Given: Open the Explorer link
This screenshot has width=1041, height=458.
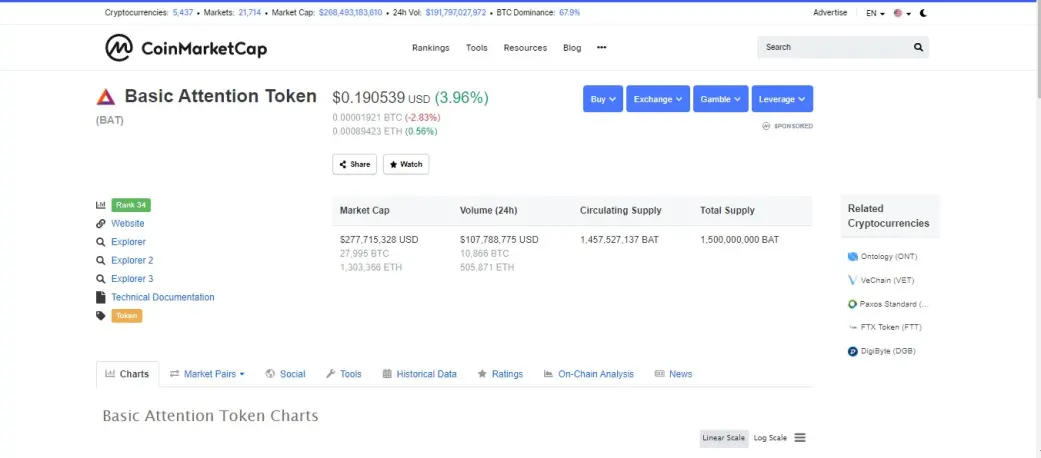Looking at the screenshot, I should [128, 242].
